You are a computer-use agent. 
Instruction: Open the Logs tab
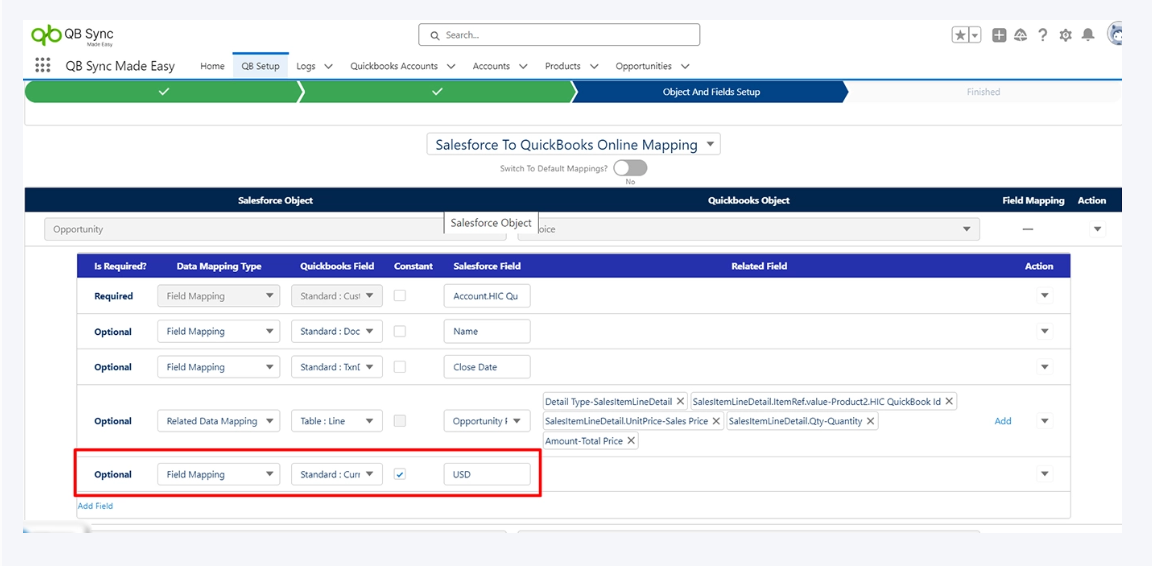[x=306, y=66]
